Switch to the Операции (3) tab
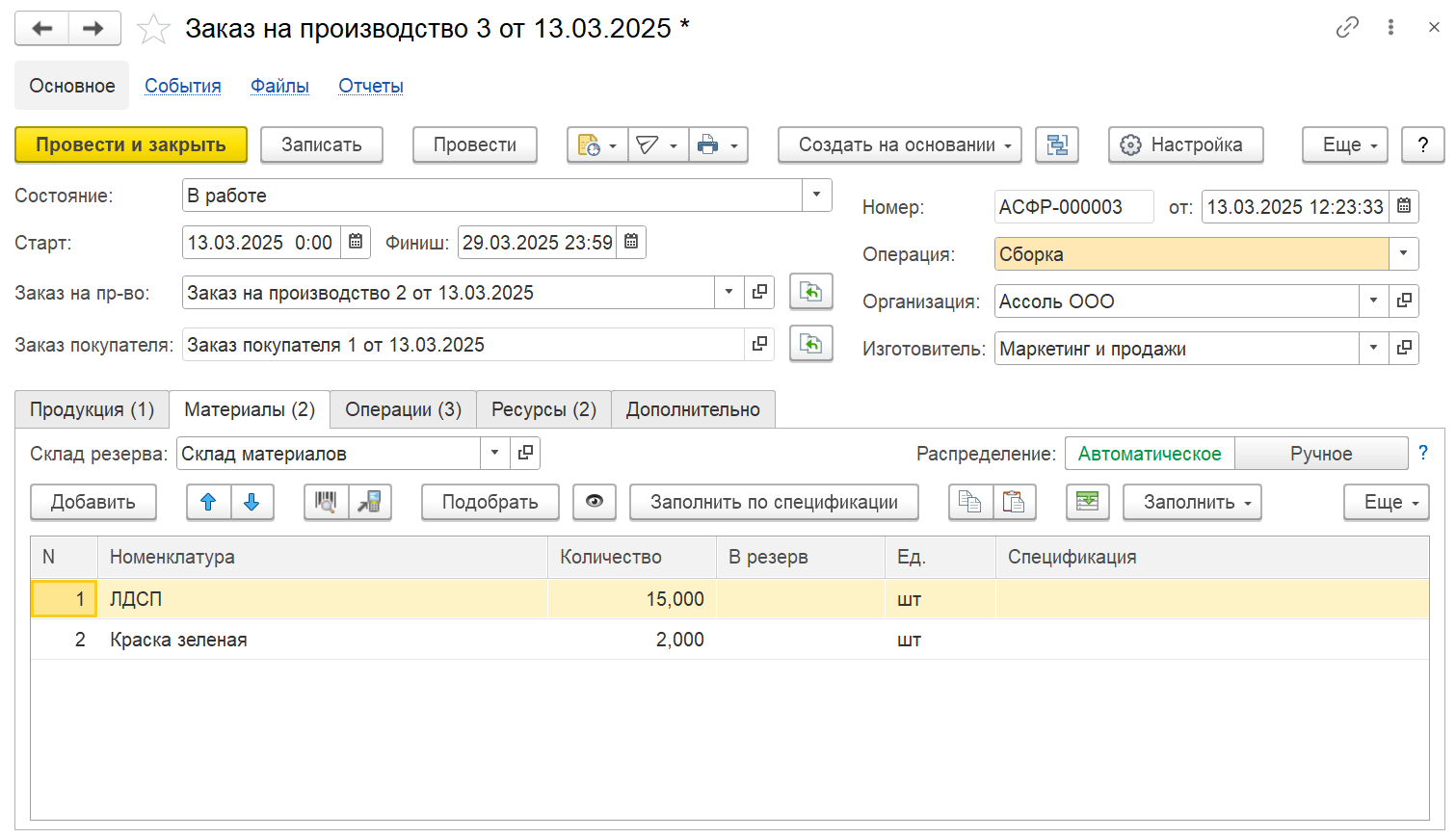The height and width of the screenshot is (838, 1456). point(403,409)
